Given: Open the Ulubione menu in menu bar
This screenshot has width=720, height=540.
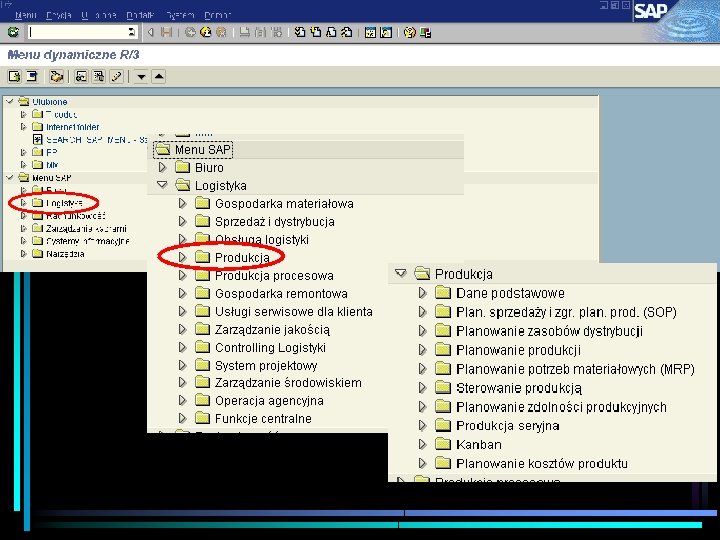Looking at the screenshot, I should [99, 15].
